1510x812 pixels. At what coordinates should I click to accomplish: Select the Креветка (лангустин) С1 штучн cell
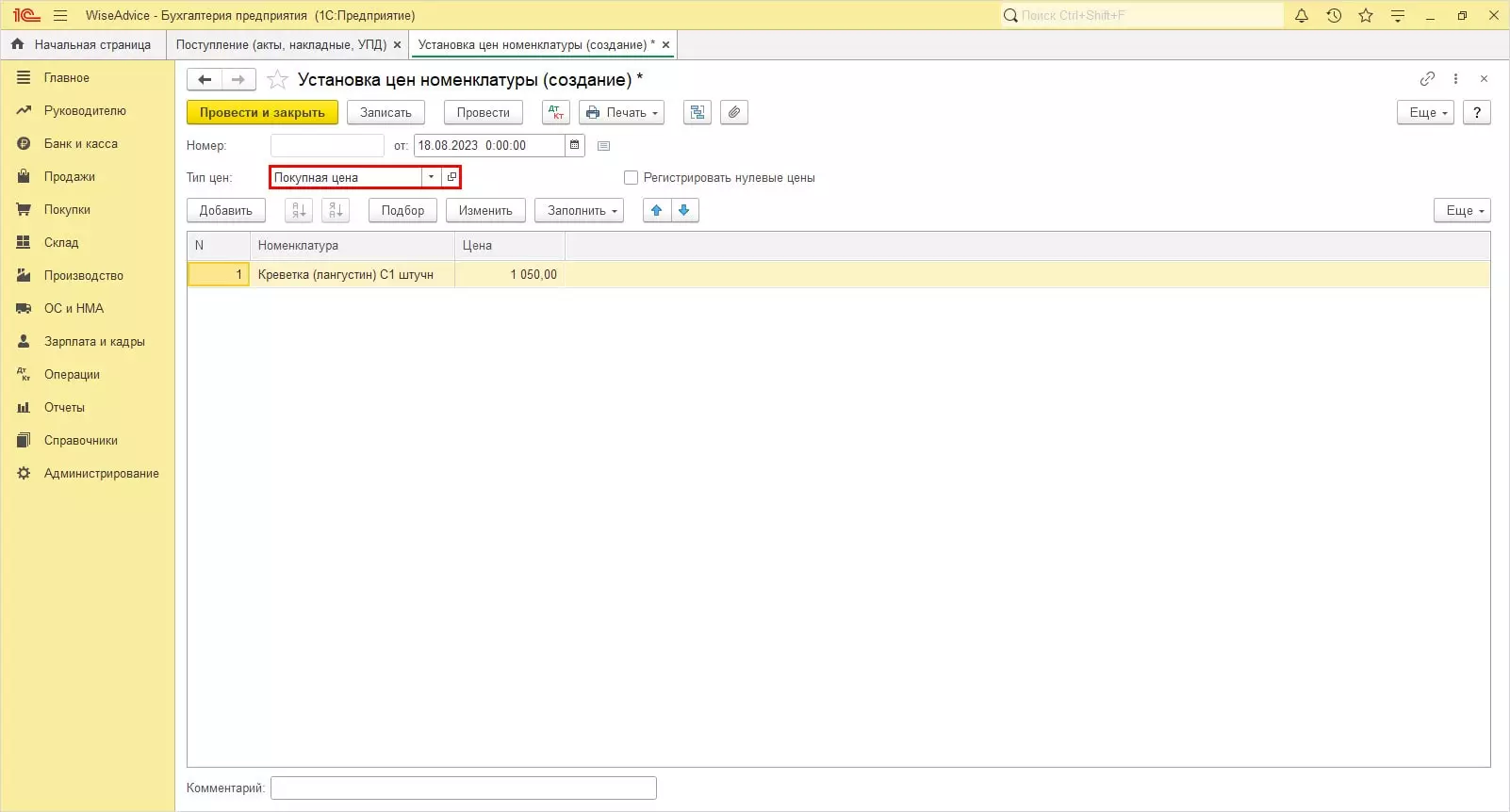pos(353,275)
